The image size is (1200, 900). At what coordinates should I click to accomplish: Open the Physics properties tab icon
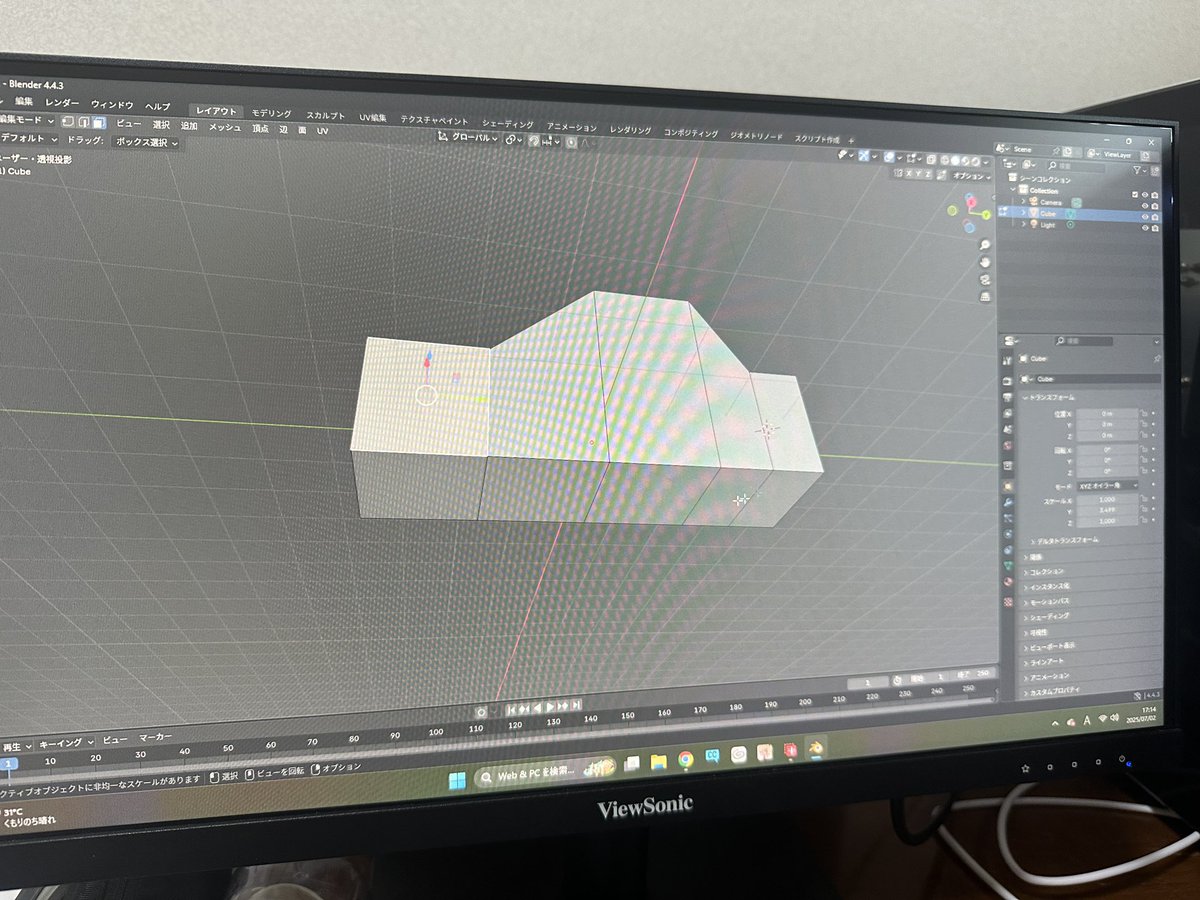click(1007, 533)
